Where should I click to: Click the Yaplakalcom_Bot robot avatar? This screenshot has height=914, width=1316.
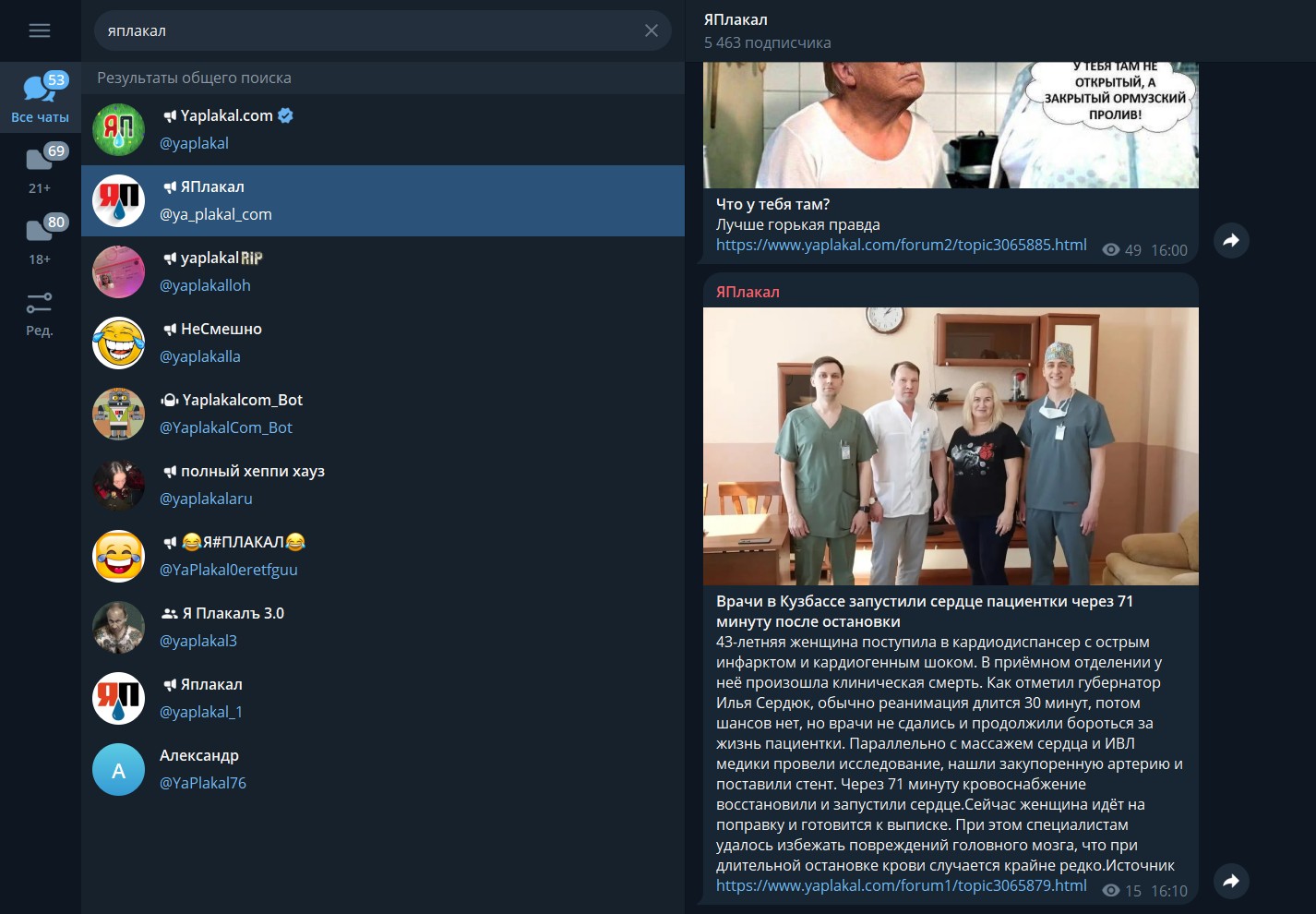point(119,414)
